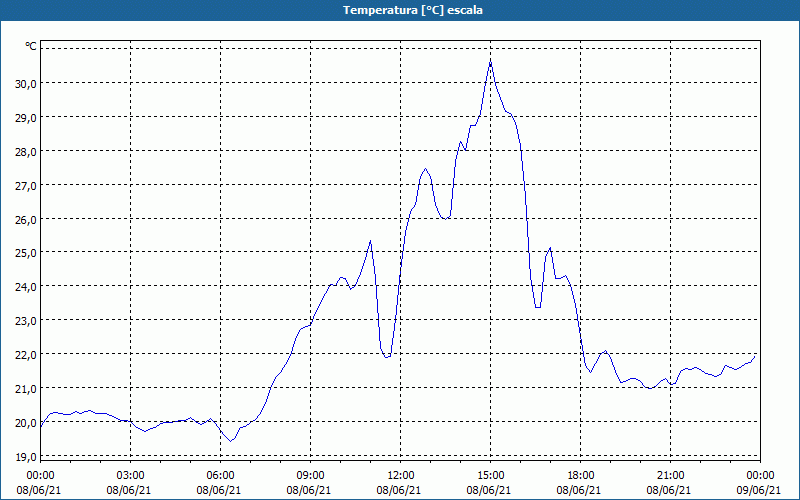Click the curve's dip near 11:30
This screenshot has width=800, height=500.
point(387,357)
